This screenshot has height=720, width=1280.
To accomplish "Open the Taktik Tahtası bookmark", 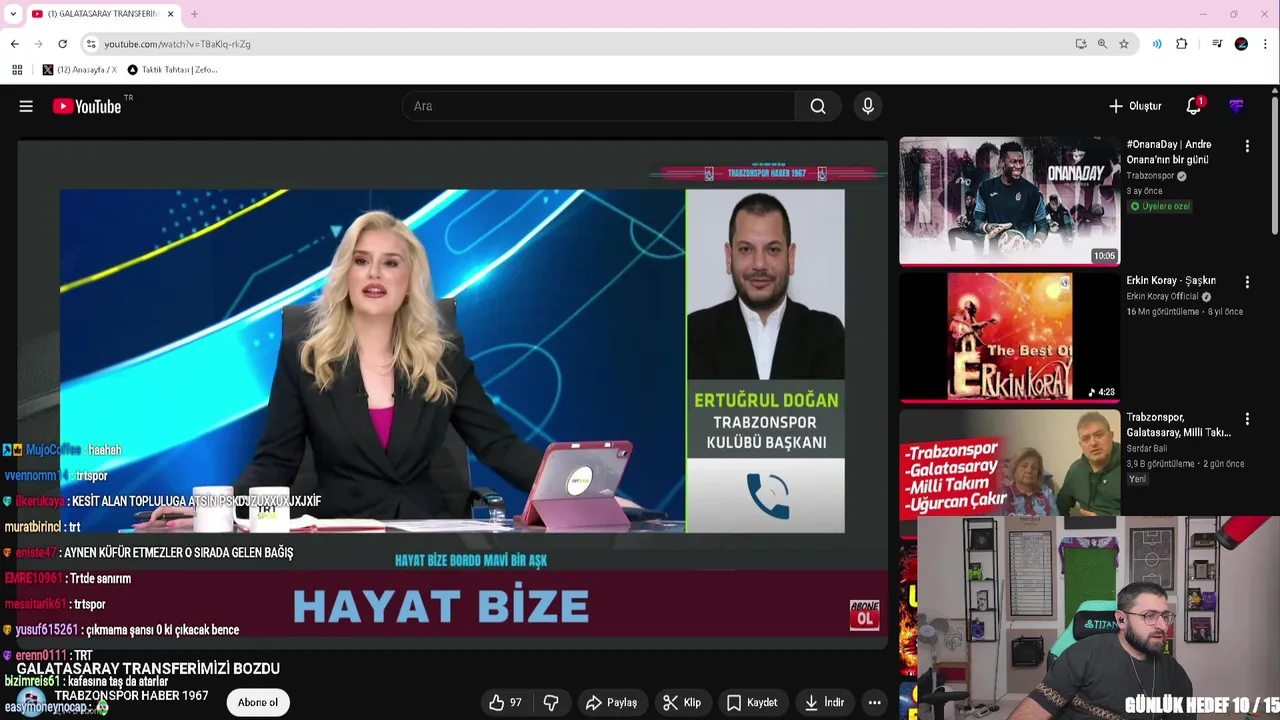I will point(172,70).
